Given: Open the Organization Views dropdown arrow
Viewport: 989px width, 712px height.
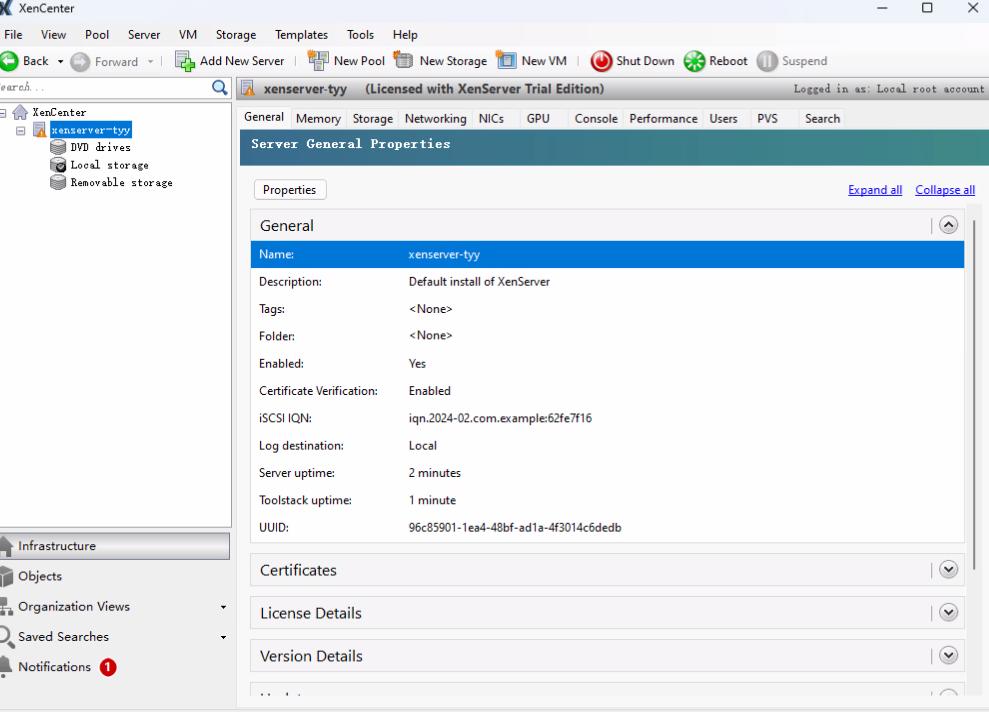Looking at the screenshot, I should click(223, 607).
